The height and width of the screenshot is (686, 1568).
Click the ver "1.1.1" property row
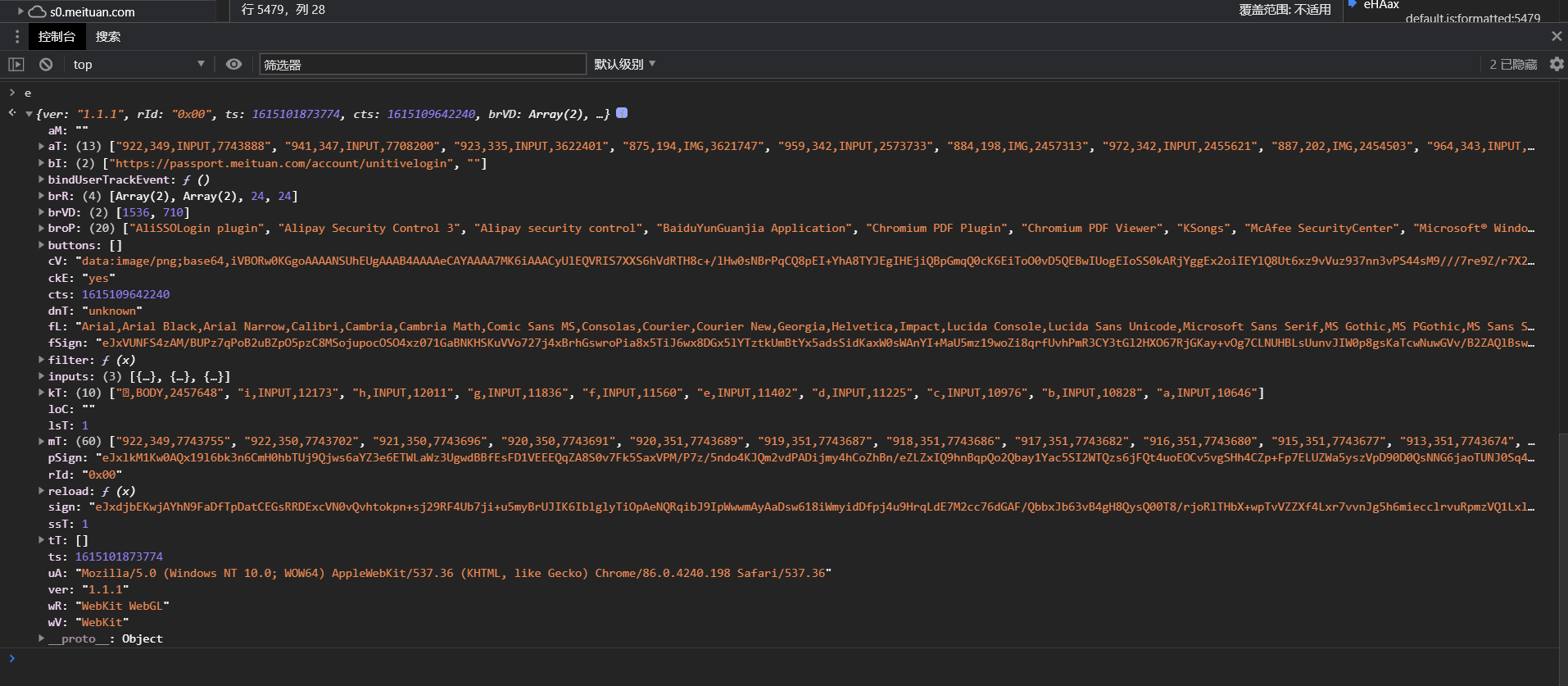(x=88, y=589)
